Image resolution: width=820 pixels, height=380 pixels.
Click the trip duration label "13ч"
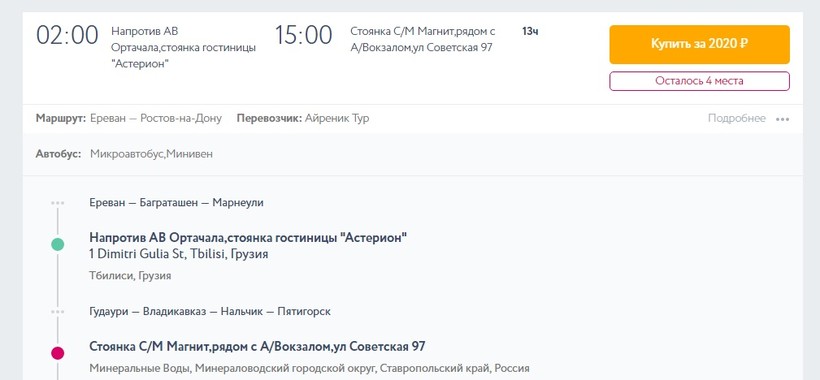tap(530, 31)
